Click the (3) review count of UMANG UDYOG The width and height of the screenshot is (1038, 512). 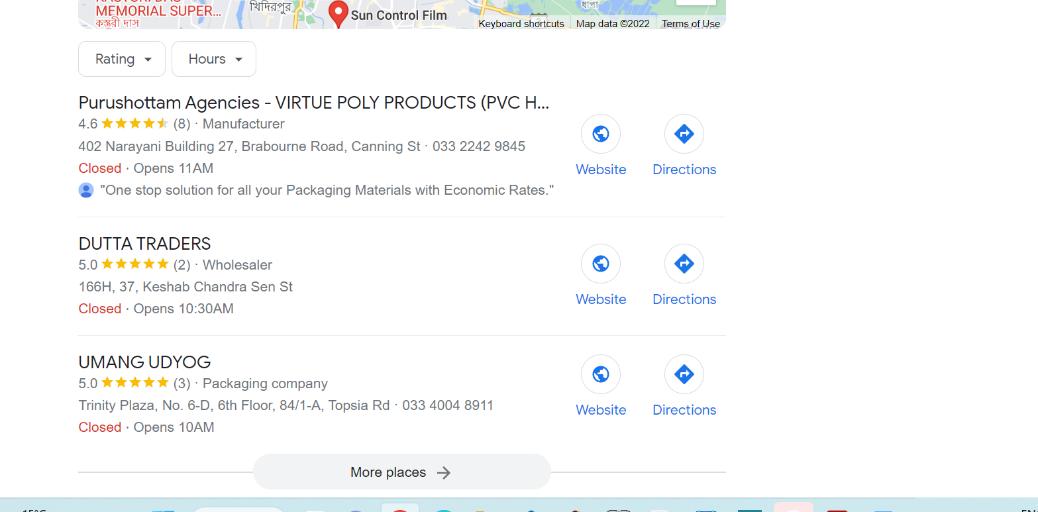point(181,384)
